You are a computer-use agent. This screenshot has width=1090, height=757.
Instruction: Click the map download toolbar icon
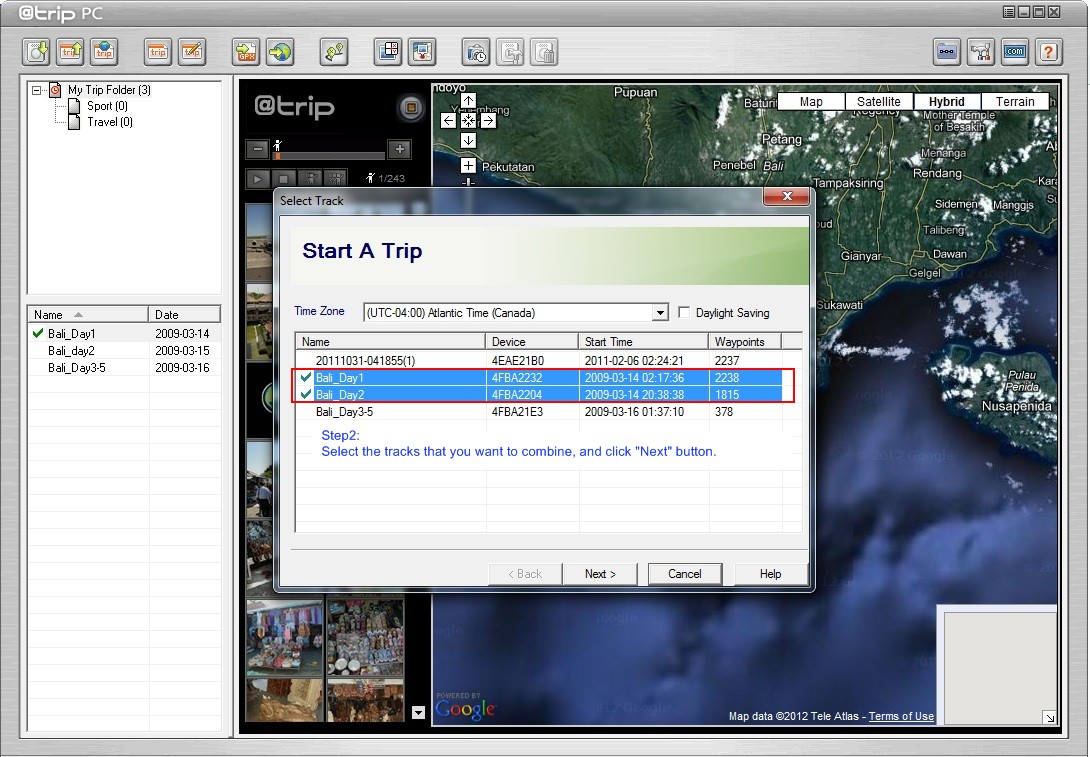[x=422, y=52]
